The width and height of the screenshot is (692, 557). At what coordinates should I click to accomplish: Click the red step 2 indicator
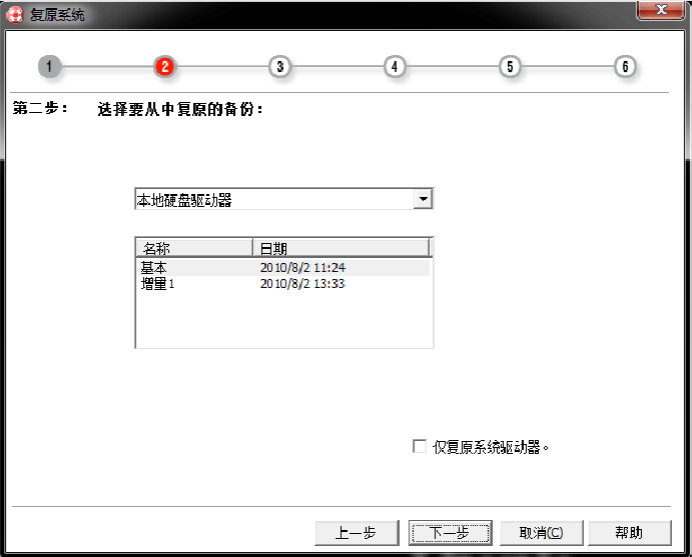[x=165, y=67]
